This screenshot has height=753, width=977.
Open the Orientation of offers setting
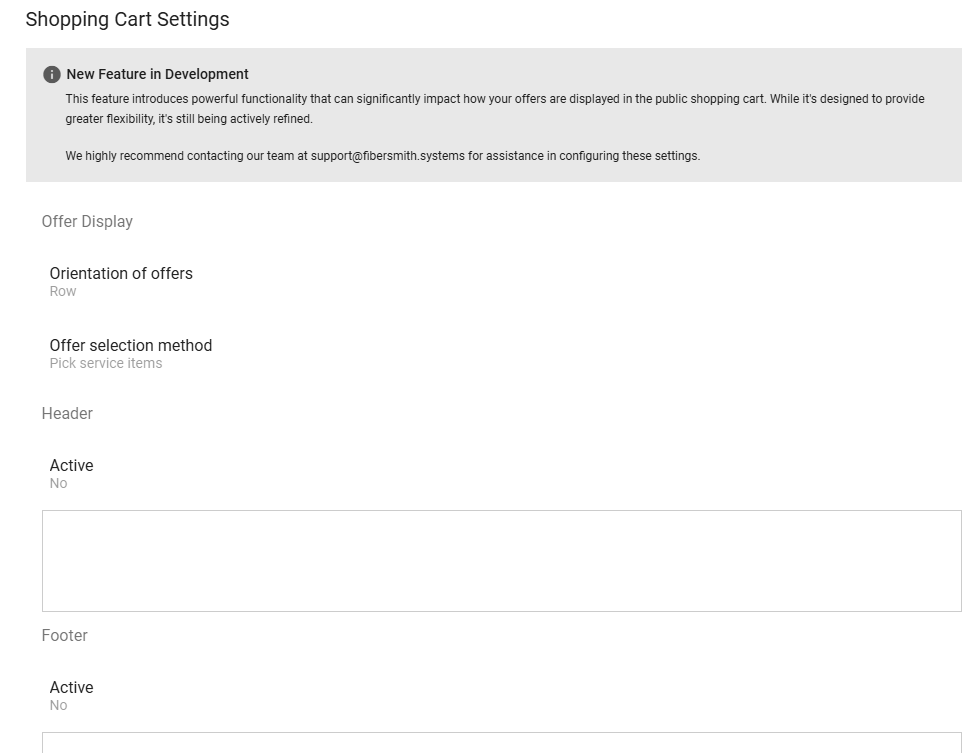click(121, 274)
